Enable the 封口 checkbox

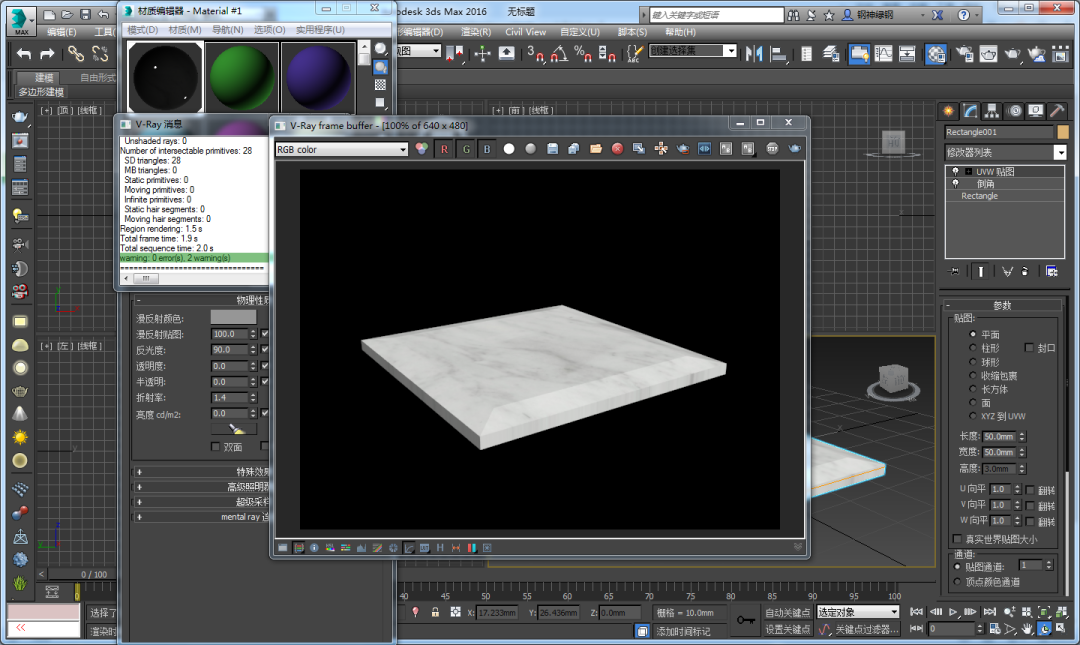[1029, 348]
